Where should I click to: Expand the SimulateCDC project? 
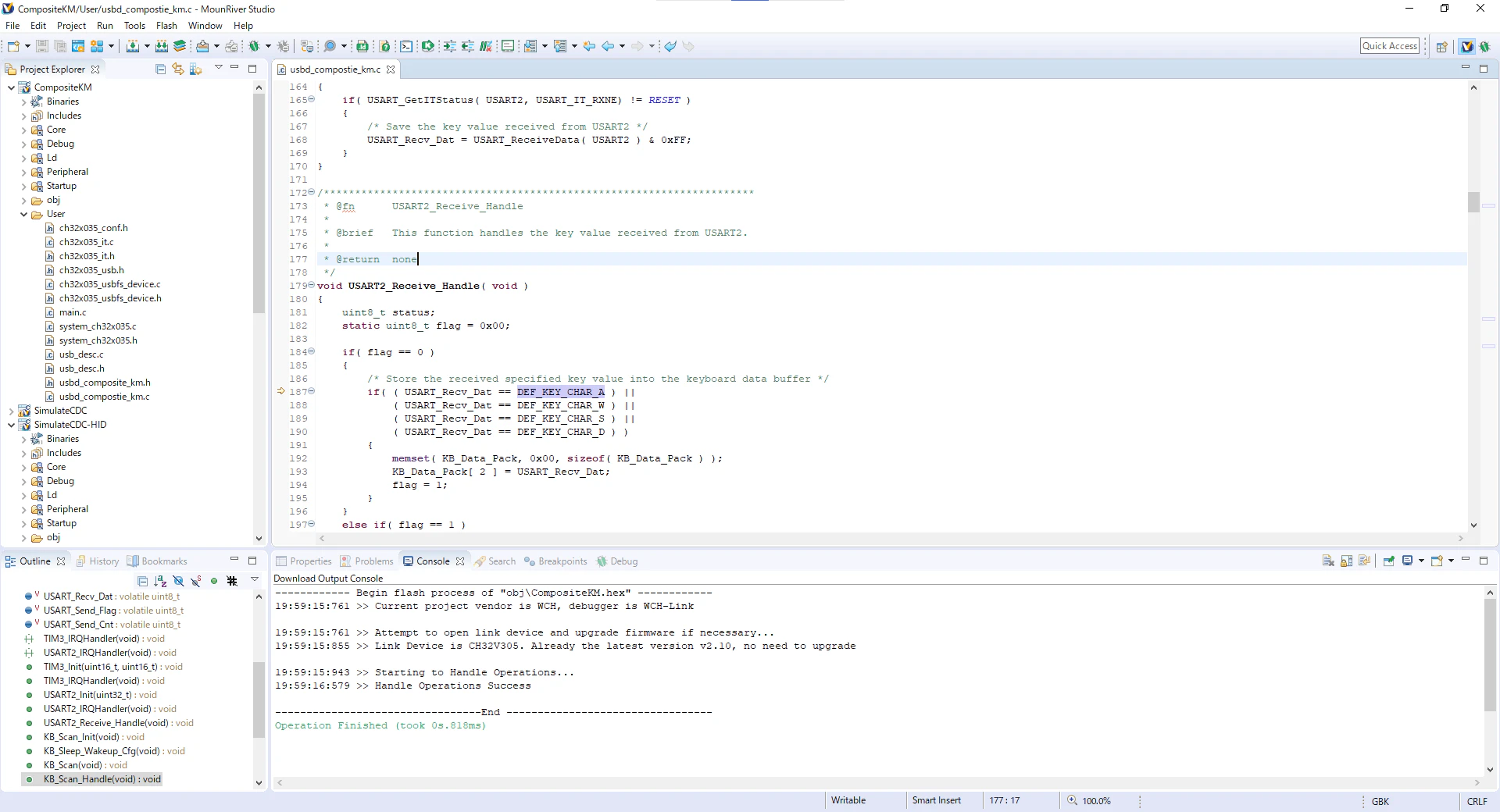point(11,411)
